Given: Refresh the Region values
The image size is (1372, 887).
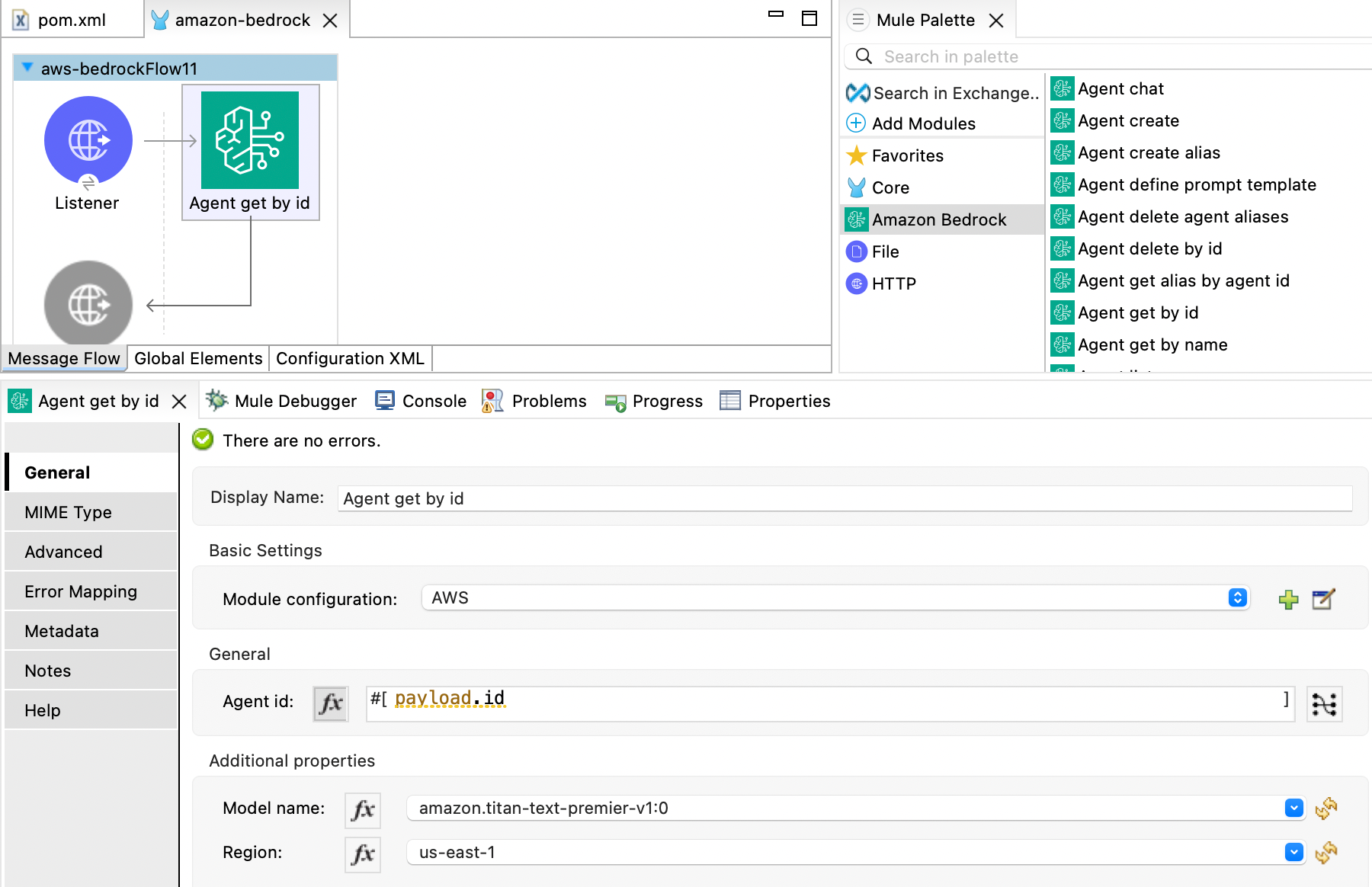Looking at the screenshot, I should click(x=1326, y=852).
